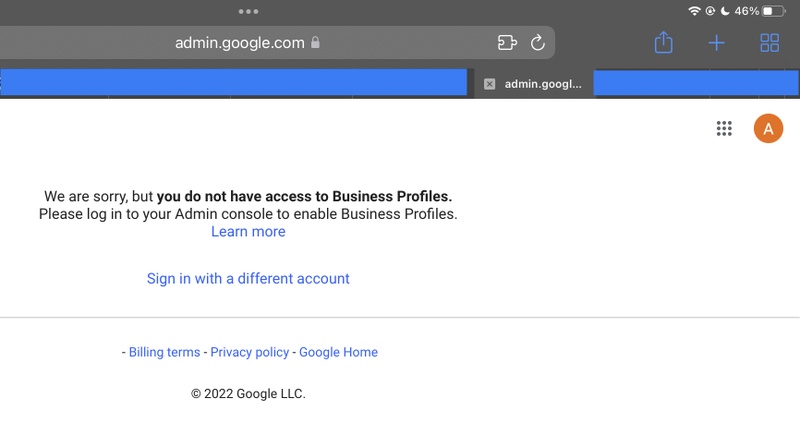Tap the battery status indicator

tap(773, 11)
